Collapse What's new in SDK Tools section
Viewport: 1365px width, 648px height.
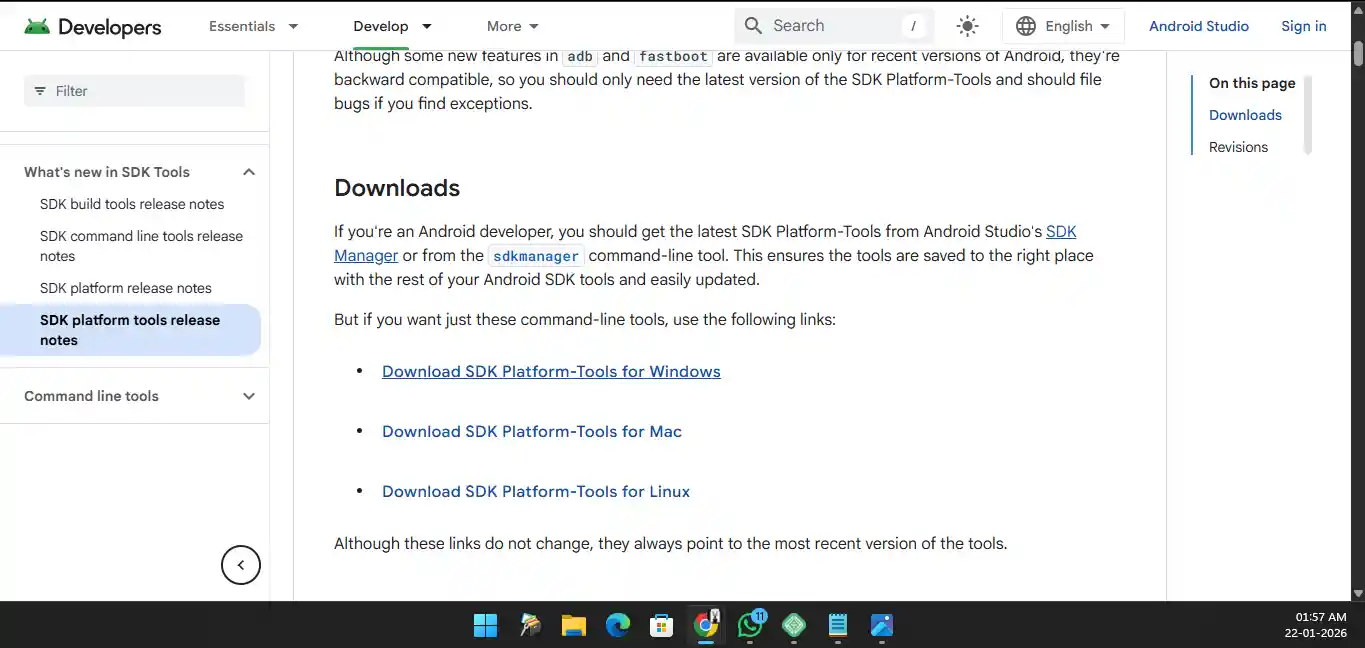249,172
